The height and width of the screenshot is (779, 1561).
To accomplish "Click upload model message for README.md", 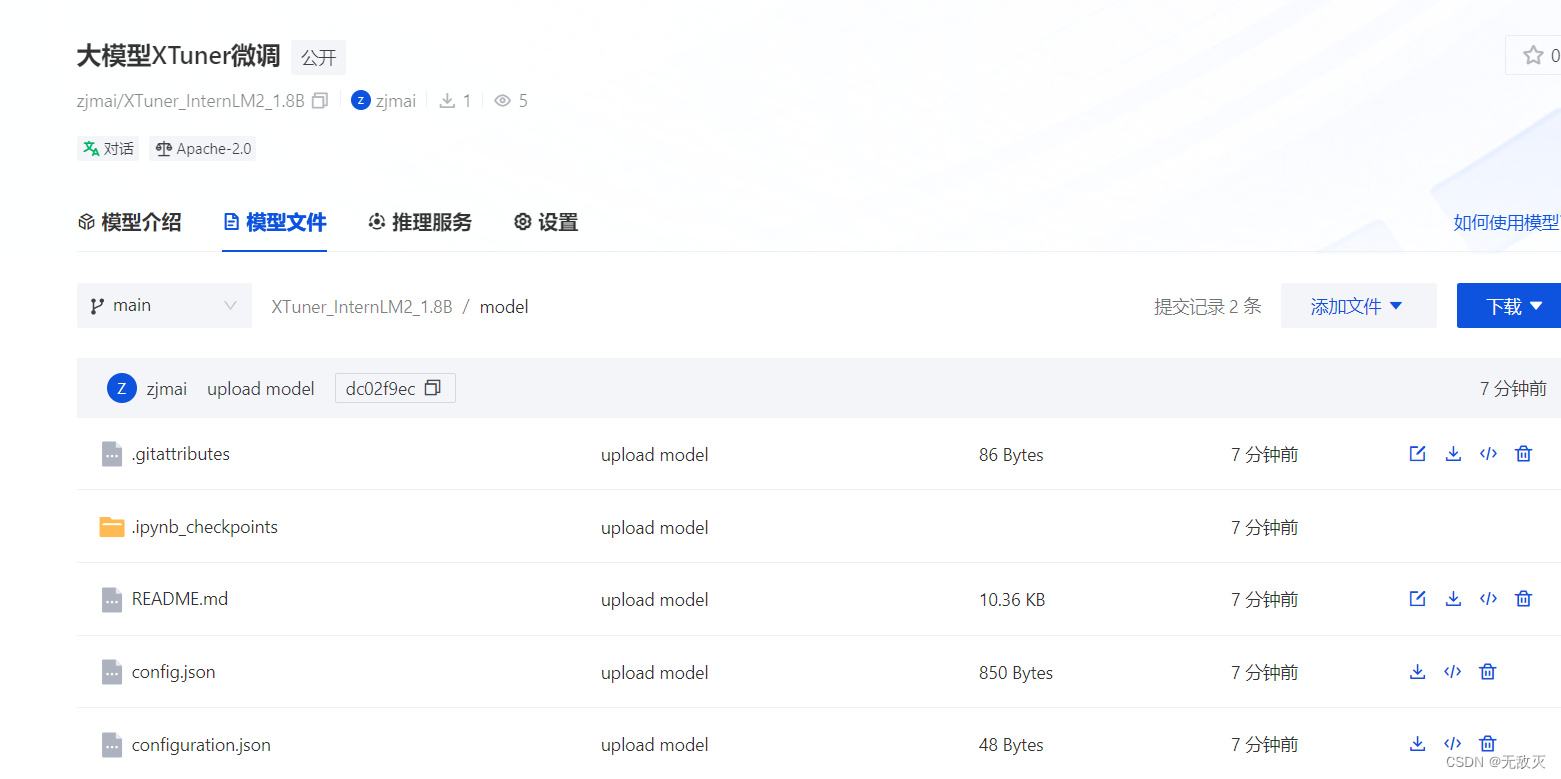I will [x=655, y=600].
